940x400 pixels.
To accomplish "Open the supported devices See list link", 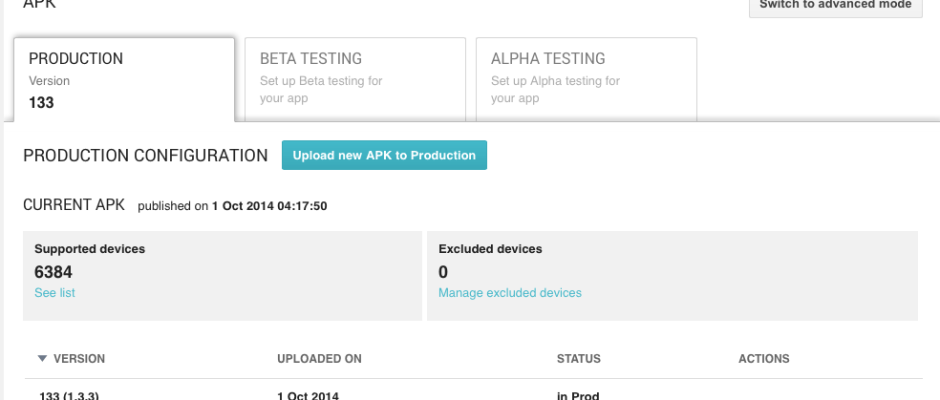I will pyautogui.click(x=54, y=293).
